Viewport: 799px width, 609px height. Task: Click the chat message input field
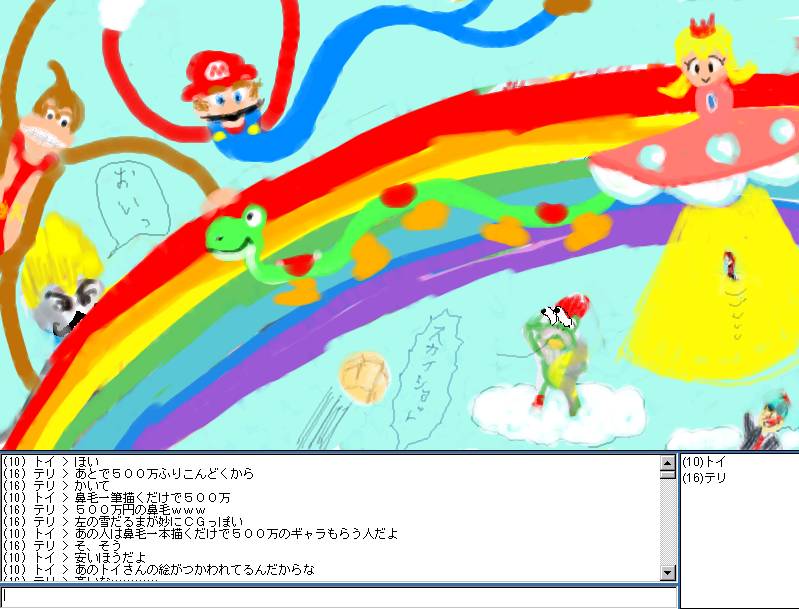(x=338, y=596)
